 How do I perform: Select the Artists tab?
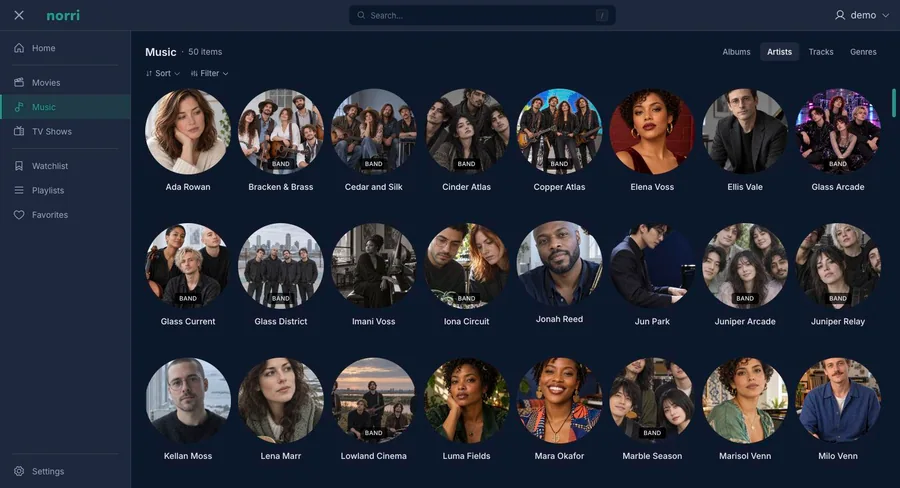click(x=779, y=52)
